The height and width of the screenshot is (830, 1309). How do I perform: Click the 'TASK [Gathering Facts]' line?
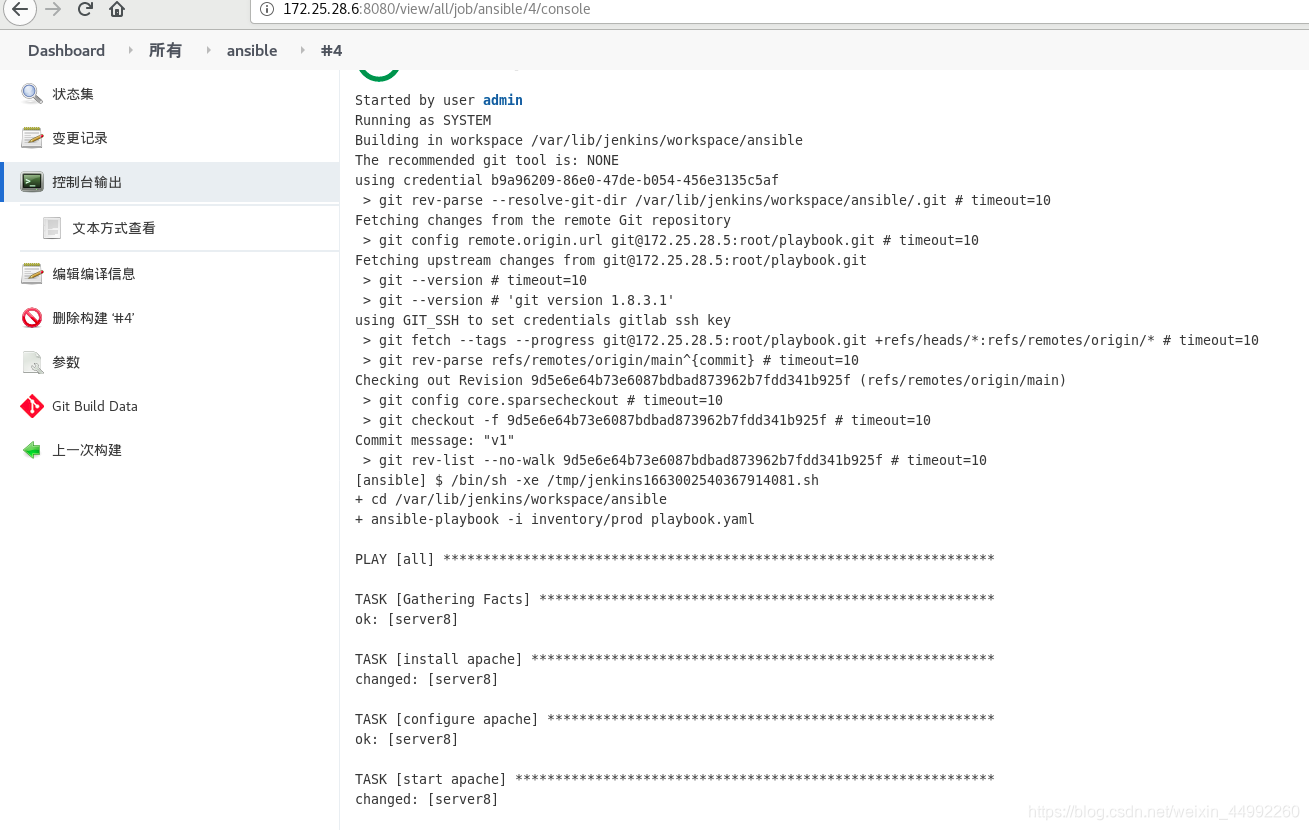675,599
